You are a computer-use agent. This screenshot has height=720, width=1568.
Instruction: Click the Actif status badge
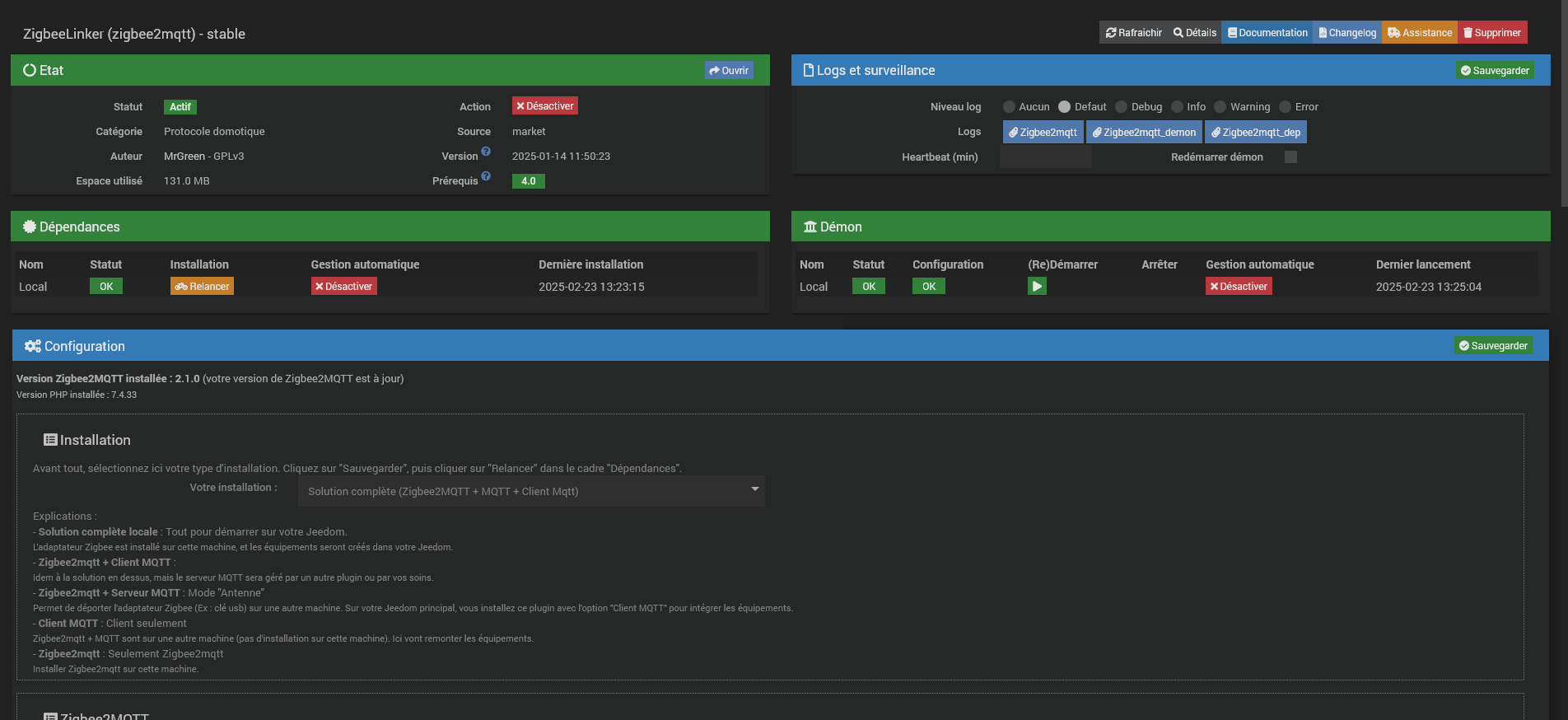180,107
